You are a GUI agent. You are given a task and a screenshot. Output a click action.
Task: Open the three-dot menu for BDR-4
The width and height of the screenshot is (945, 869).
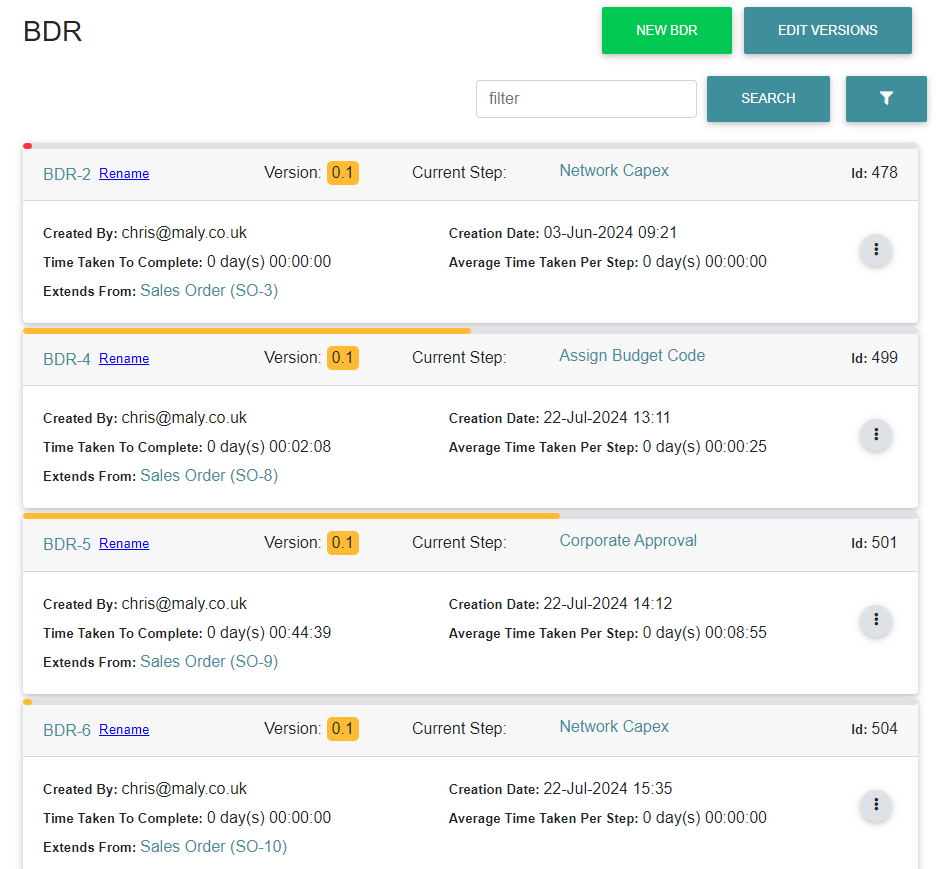[876, 435]
